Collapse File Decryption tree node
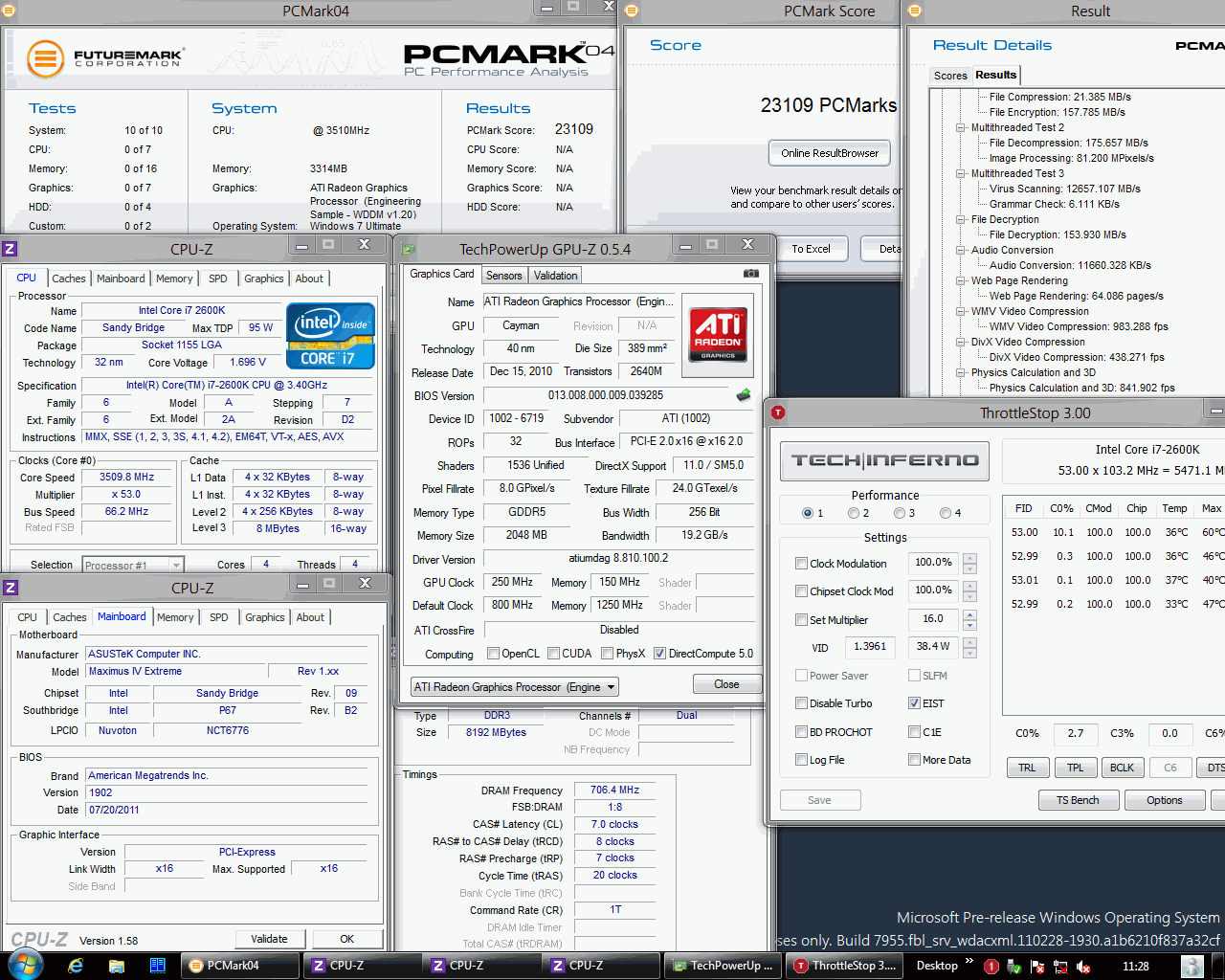Image resolution: width=1225 pixels, height=980 pixels. coord(960,219)
